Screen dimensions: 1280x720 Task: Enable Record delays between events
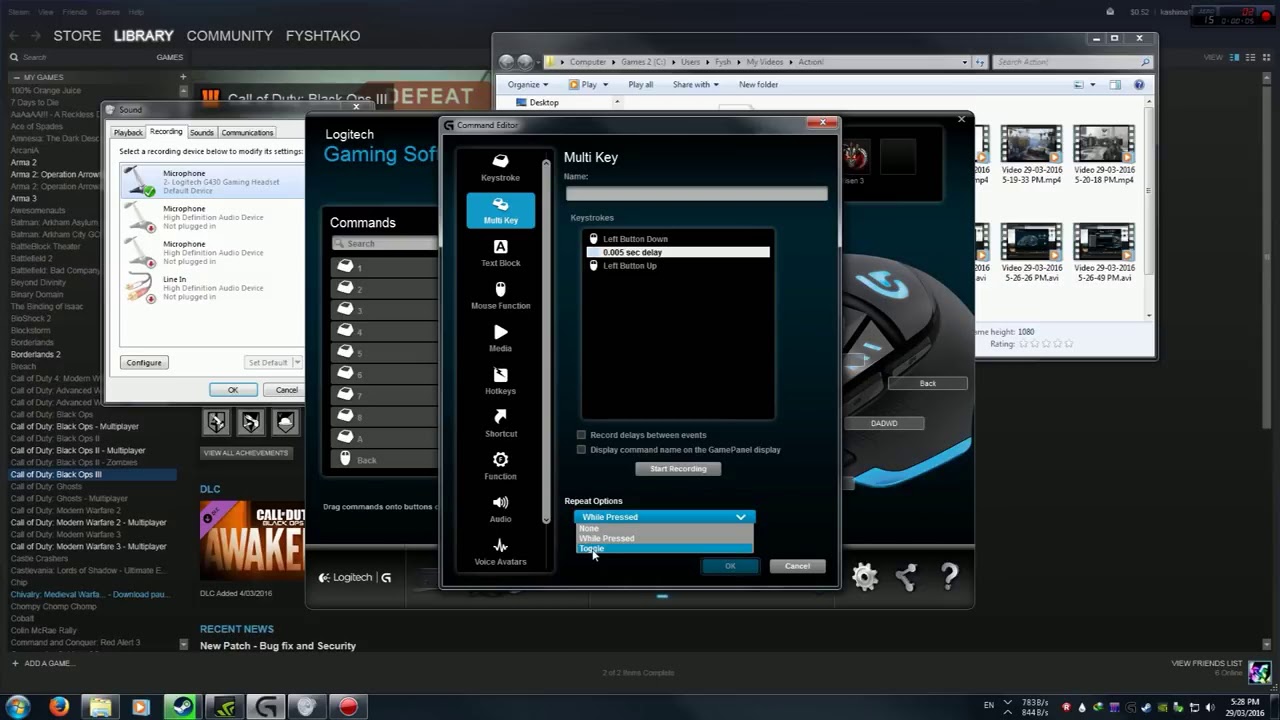click(x=581, y=435)
